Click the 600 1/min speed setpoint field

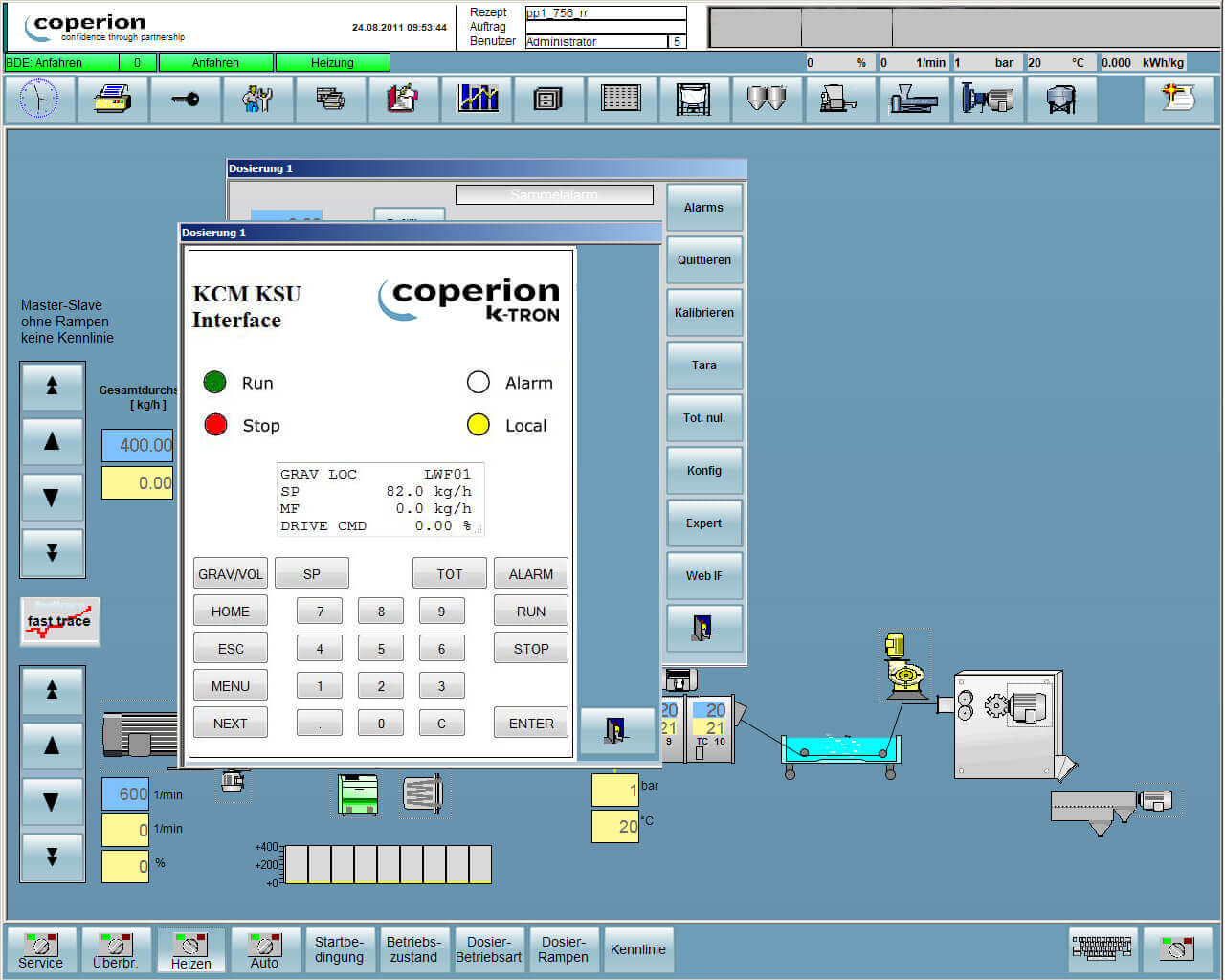pos(125,793)
